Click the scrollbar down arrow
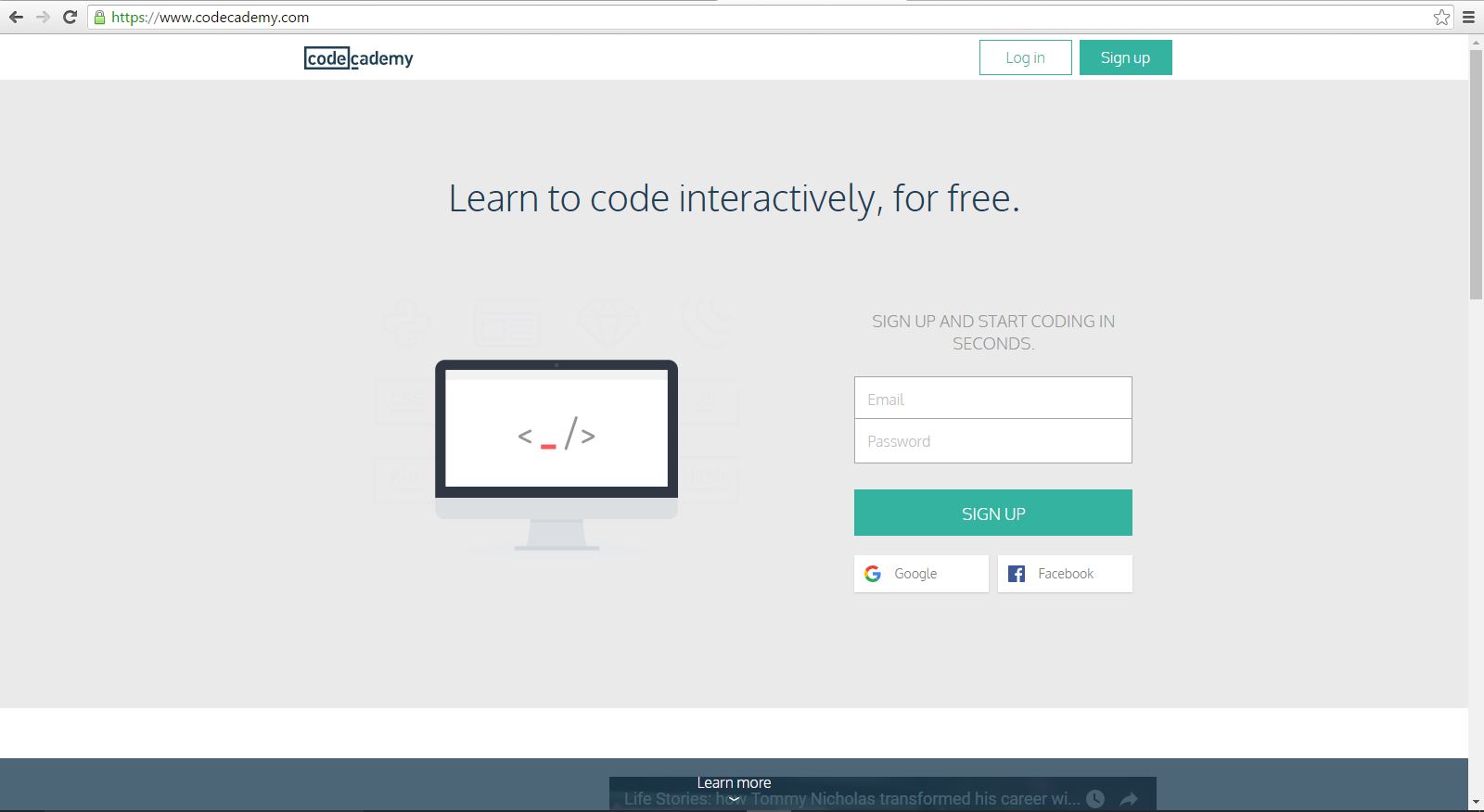1484x812 pixels. pyautogui.click(x=1476, y=802)
